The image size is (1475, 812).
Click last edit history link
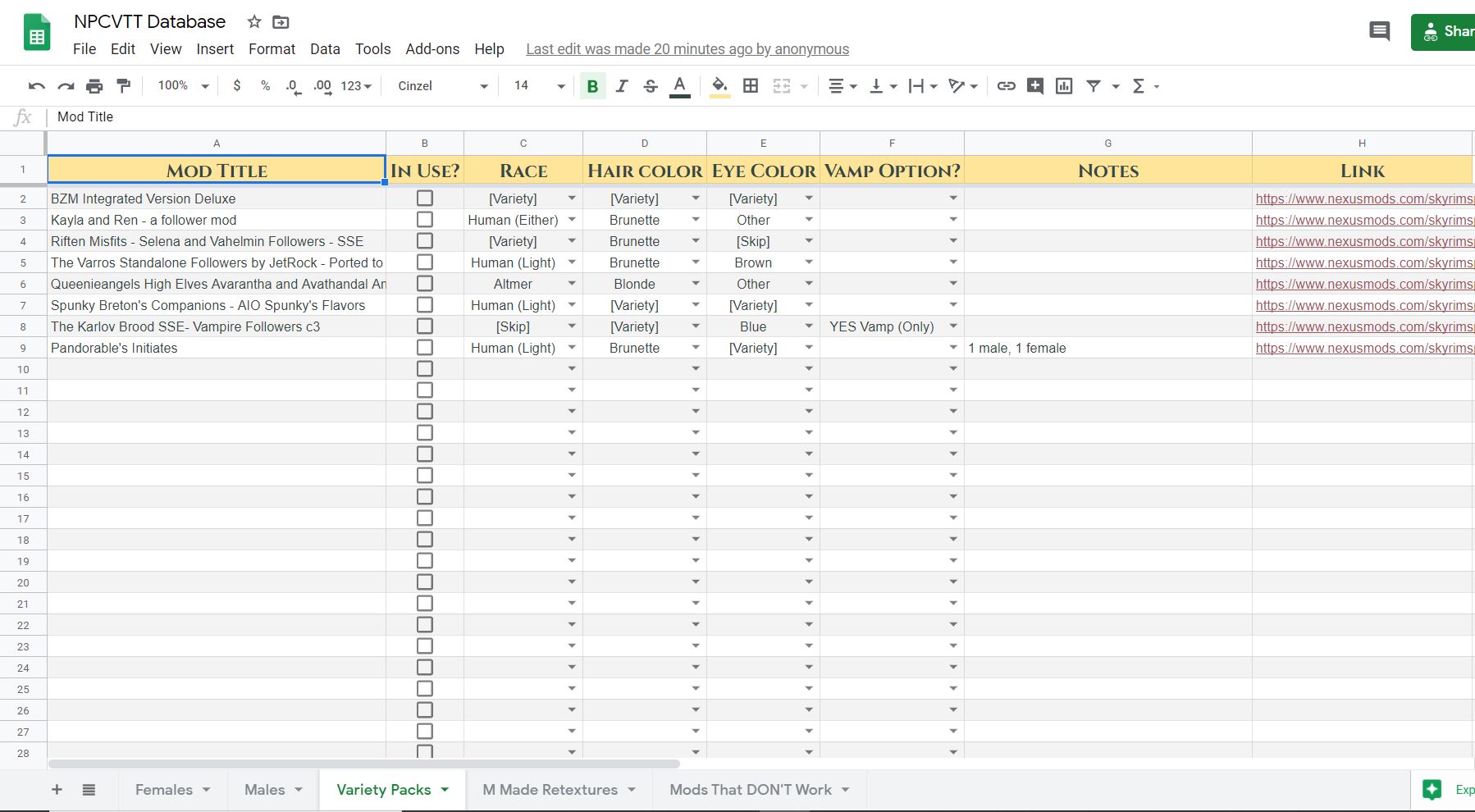687,49
